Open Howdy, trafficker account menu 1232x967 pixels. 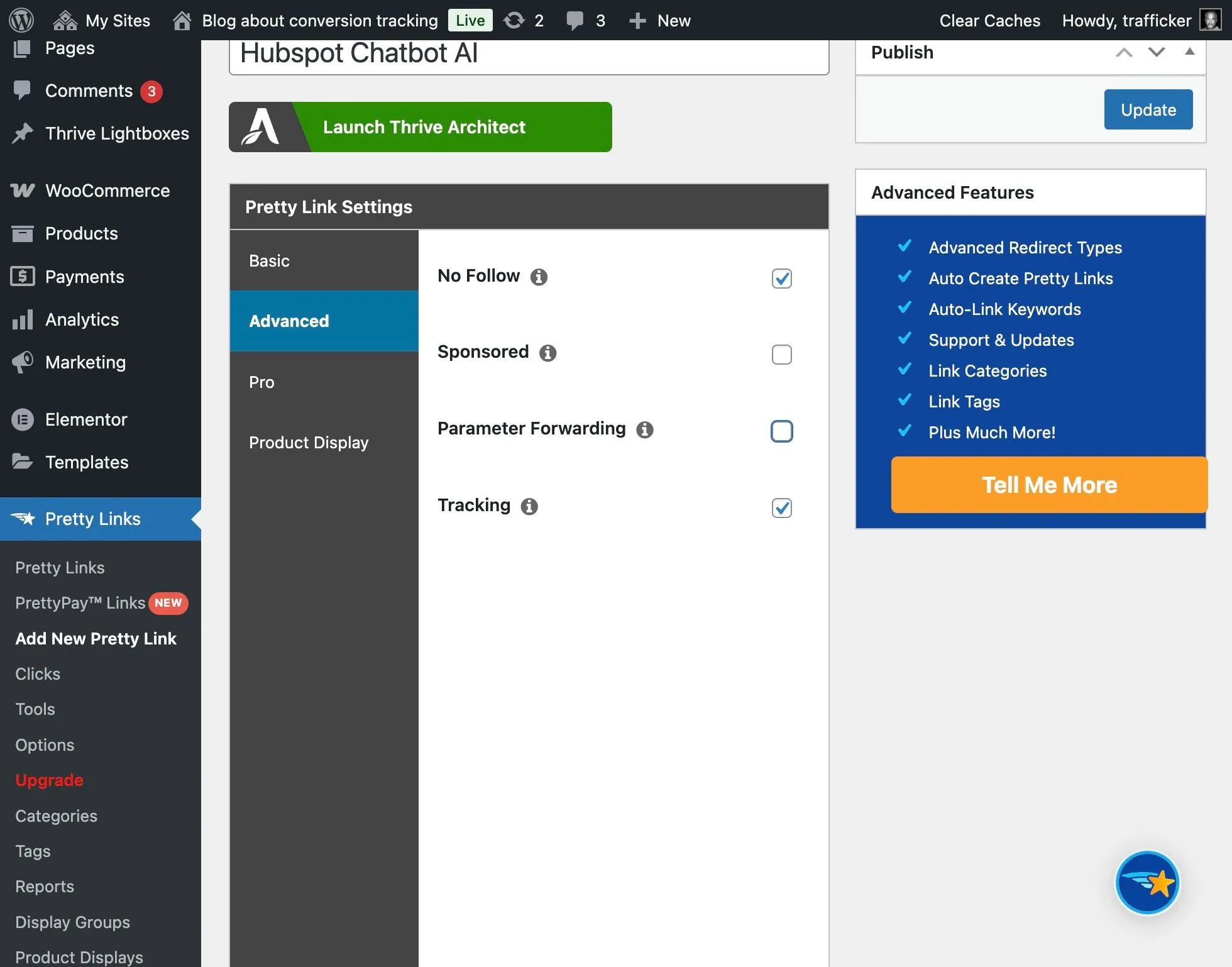(1141, 20)
